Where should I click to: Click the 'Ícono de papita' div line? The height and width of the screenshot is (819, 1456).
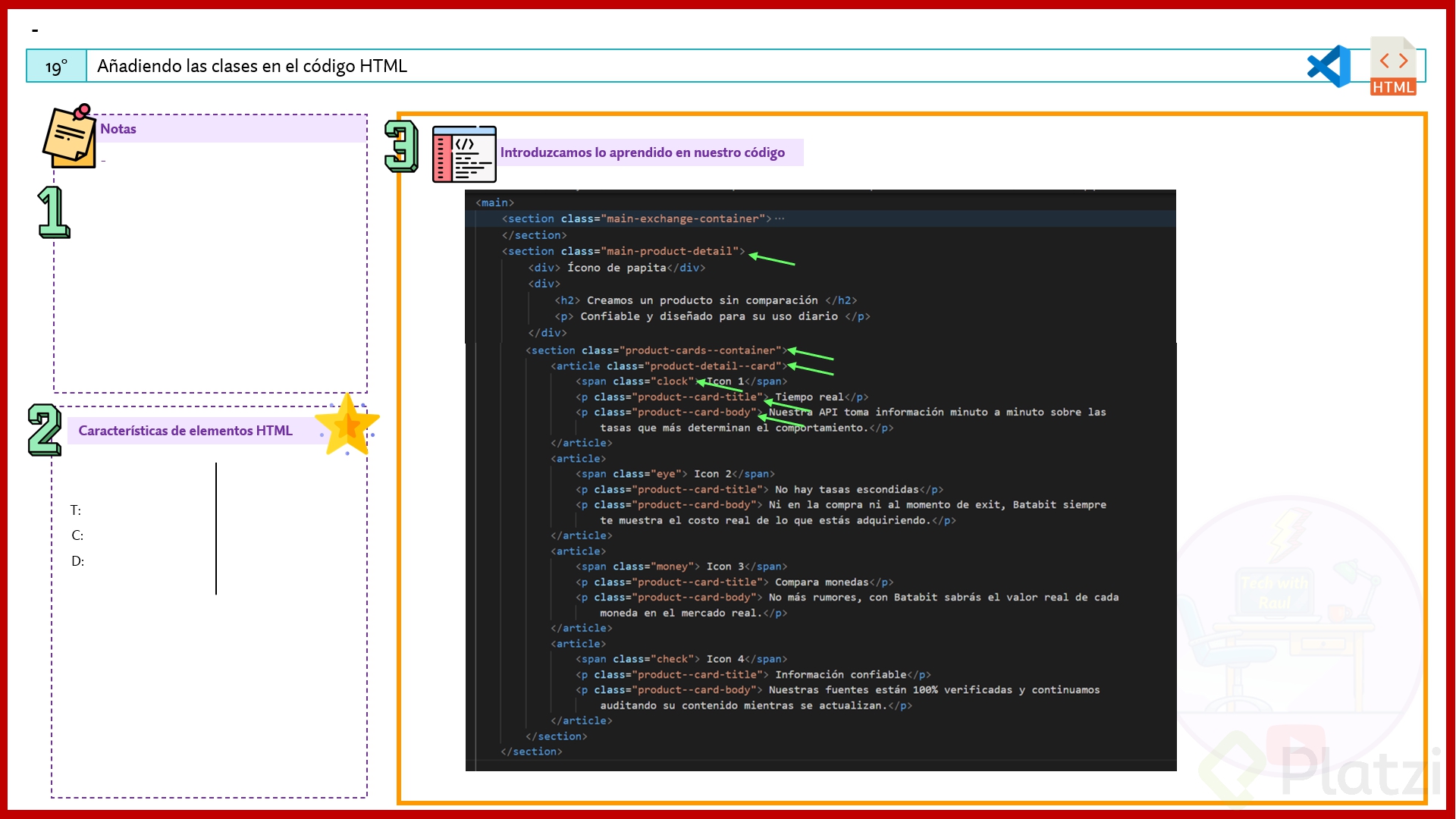[x=617, y=268]
